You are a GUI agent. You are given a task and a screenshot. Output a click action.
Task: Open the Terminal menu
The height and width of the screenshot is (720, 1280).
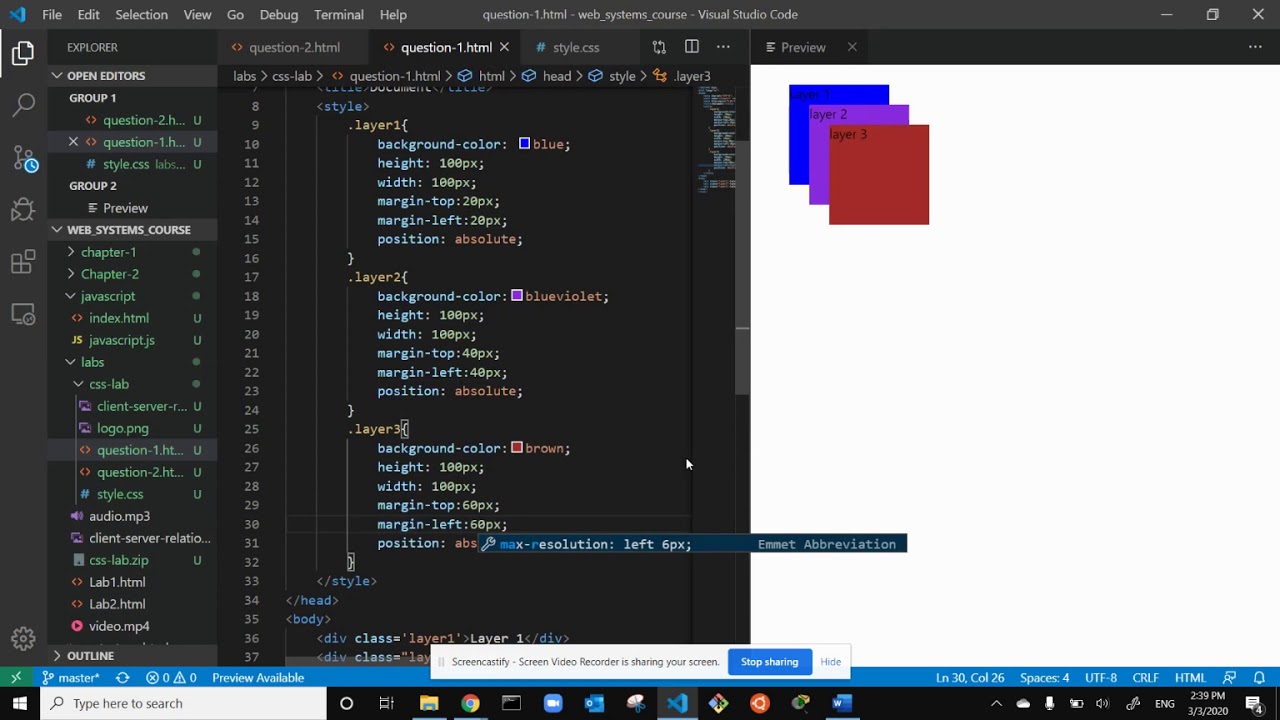click(x=339, y=15)
